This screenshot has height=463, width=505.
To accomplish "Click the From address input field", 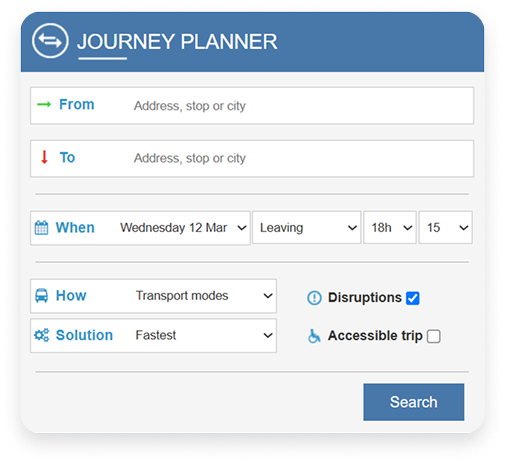I will [302, 106].
